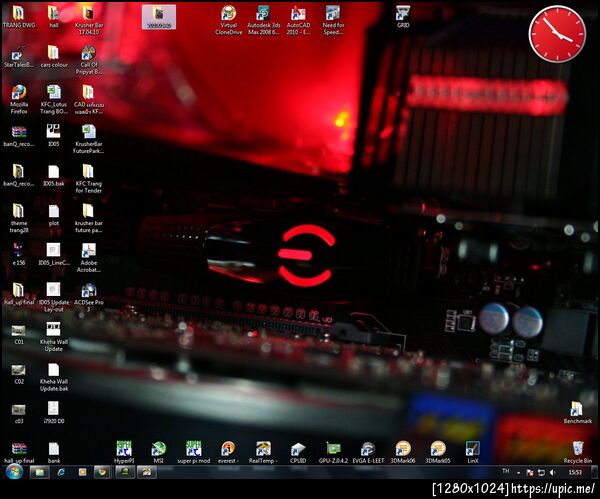Open the StarTalesB shortcut
The image size is (600, 499).
coord(18,57)
